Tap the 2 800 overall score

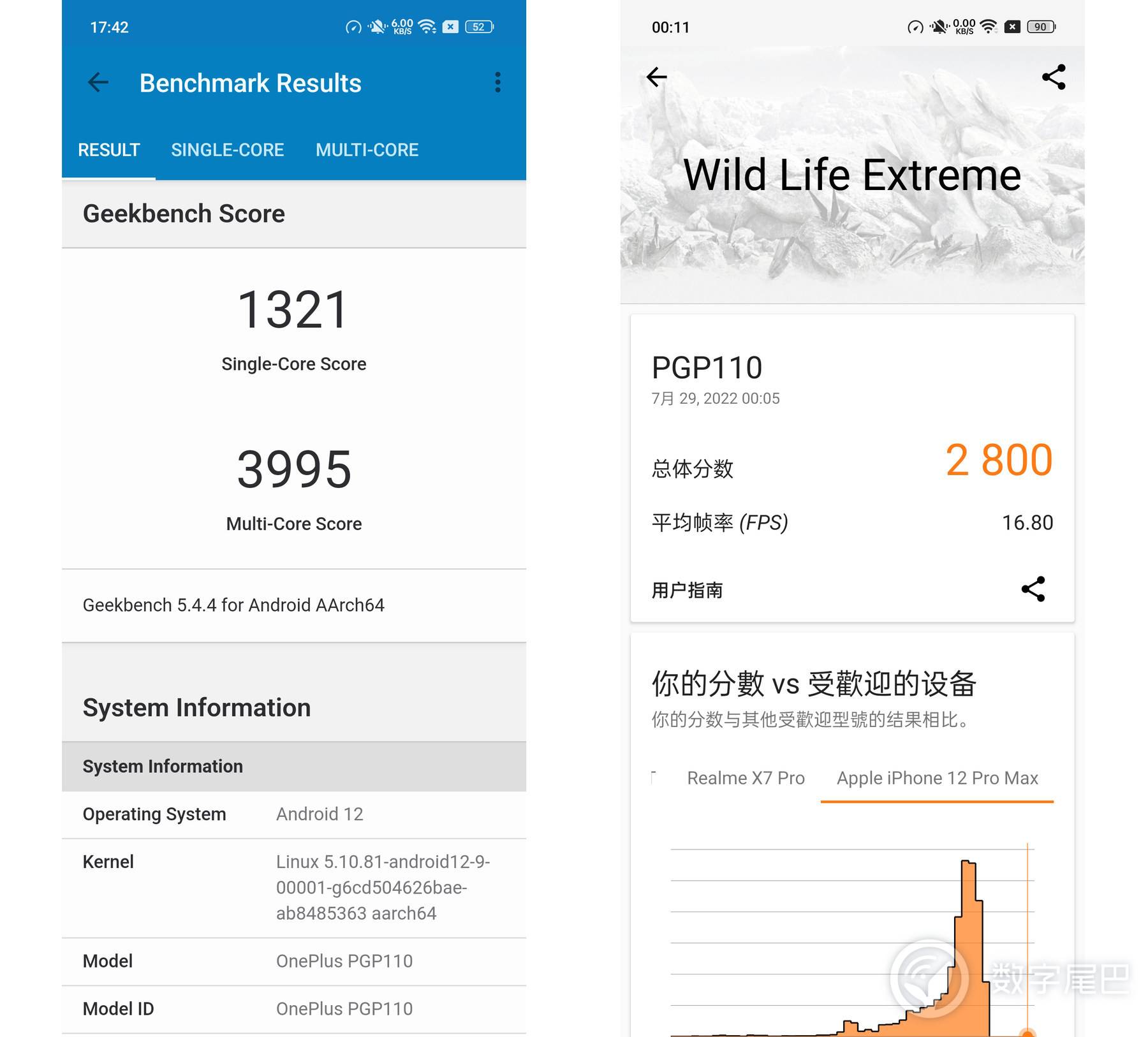(999, 460)
